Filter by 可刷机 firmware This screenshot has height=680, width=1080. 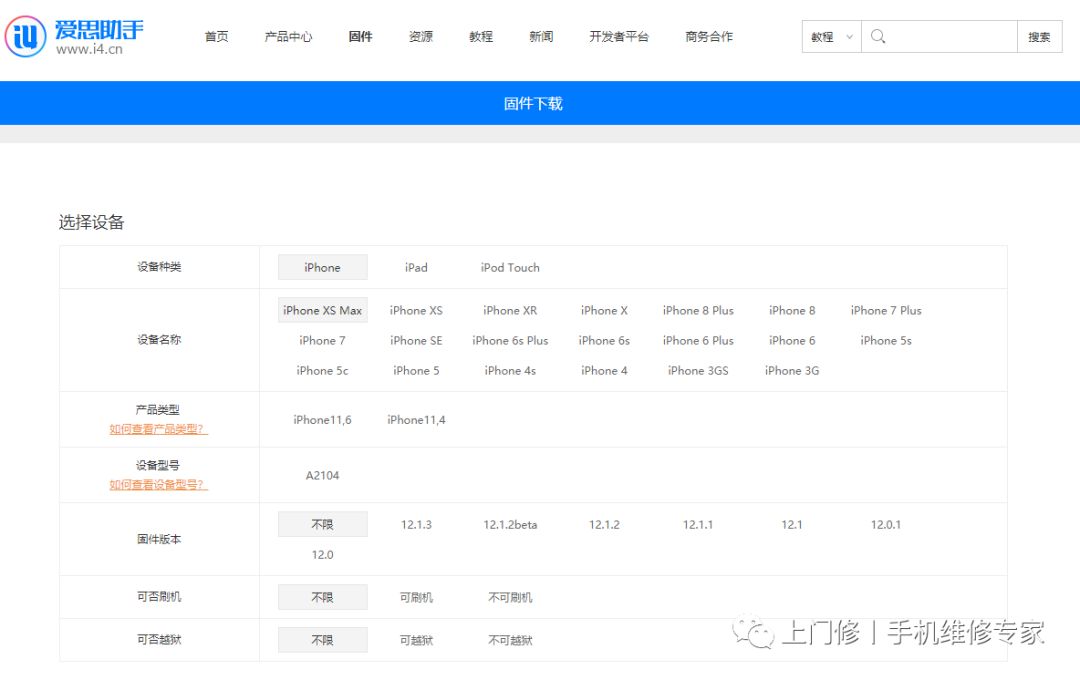coord(416,597)
